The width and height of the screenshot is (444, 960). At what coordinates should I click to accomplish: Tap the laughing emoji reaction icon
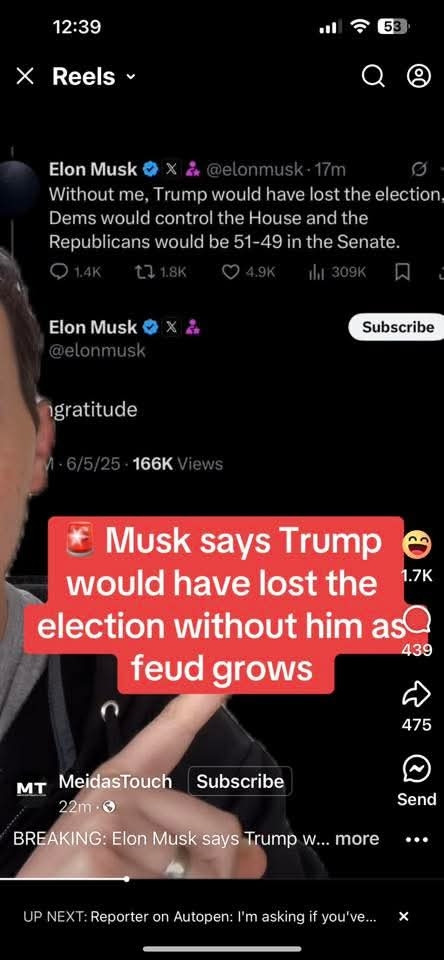pyautogui.click(x=417, y=544)
